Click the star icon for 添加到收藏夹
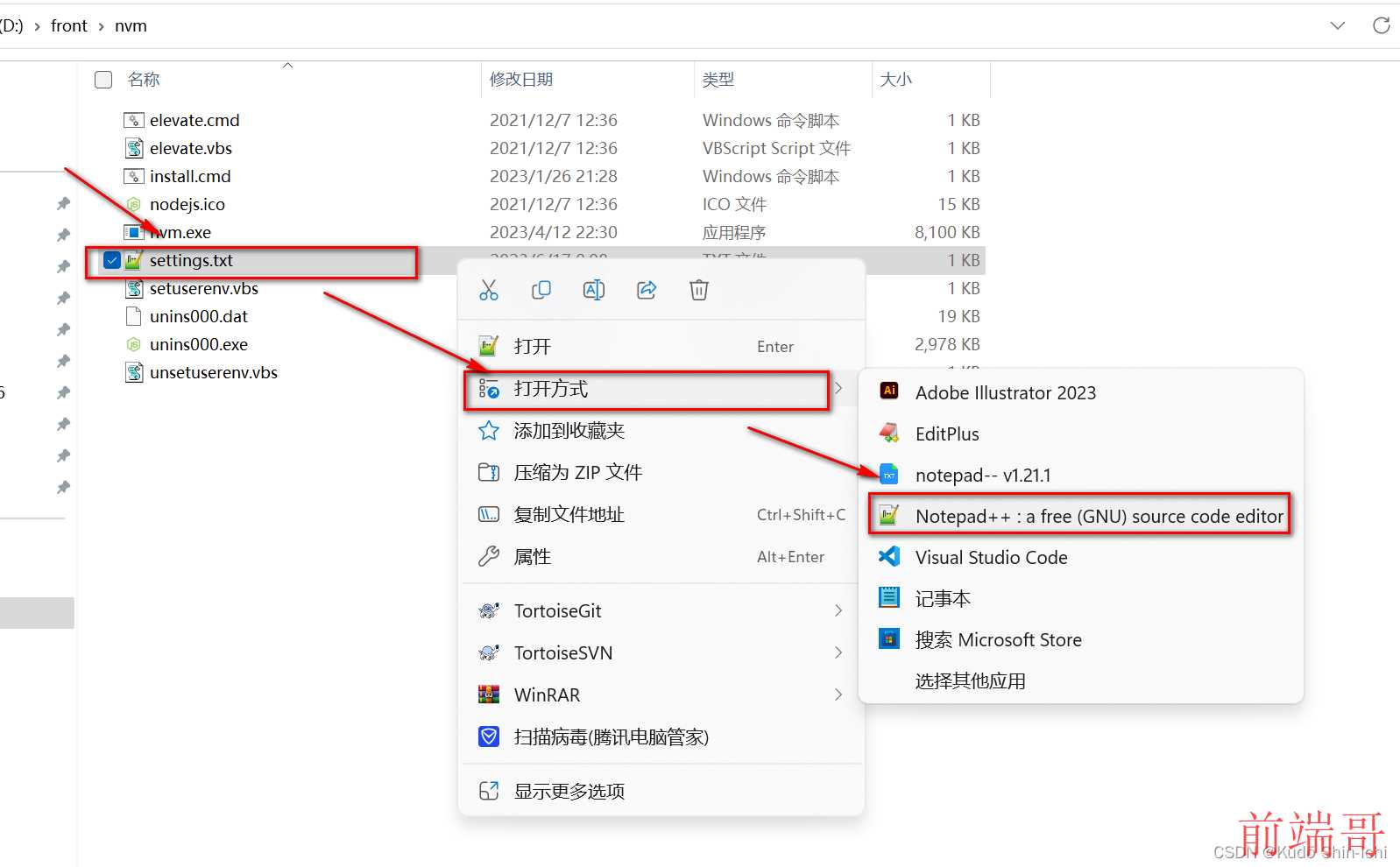This screenshot has width=1400, height=867. click(x=489, y=431)
